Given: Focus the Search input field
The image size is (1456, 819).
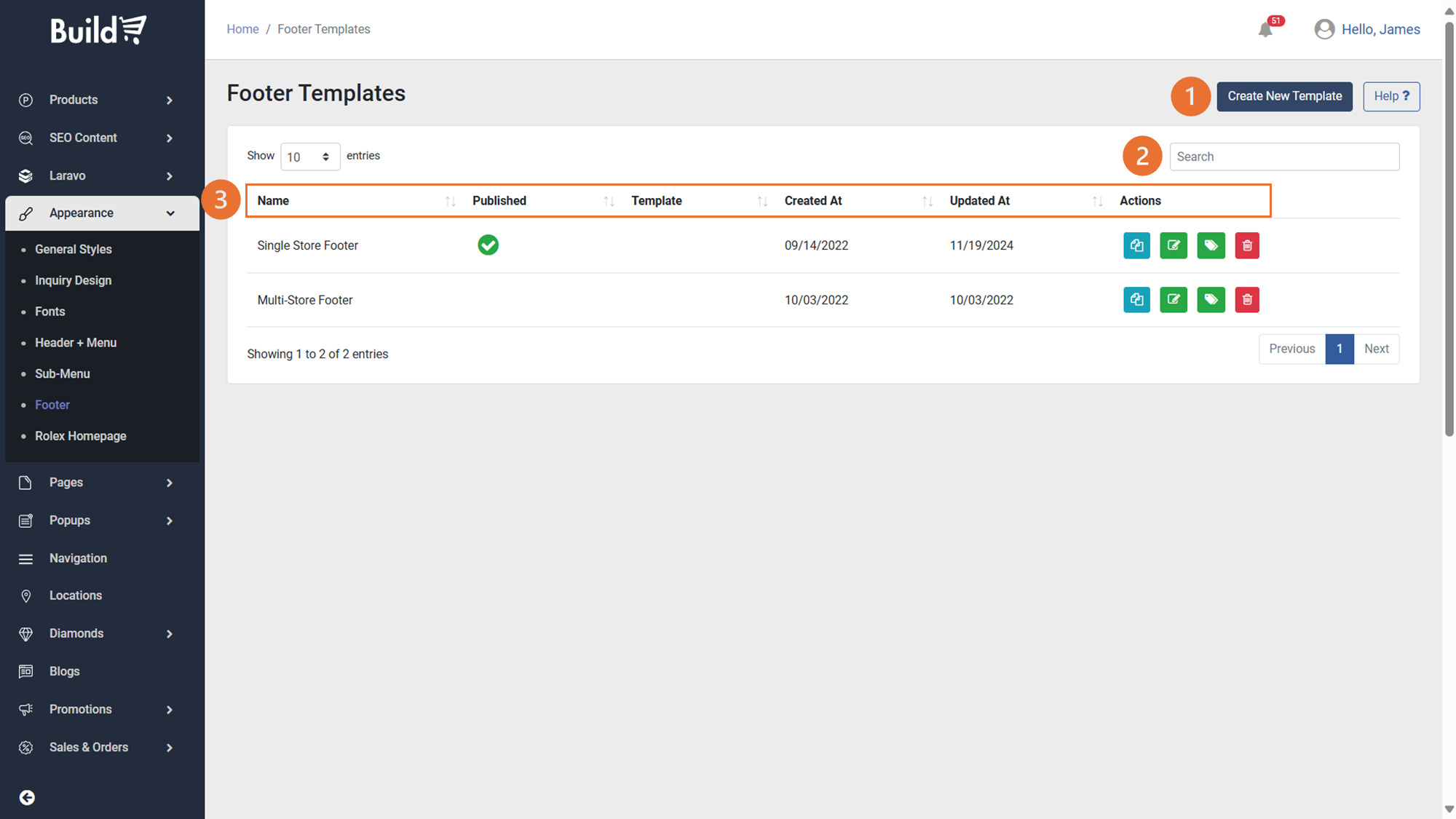Looking at the screenshot, I should point(1283,157).
